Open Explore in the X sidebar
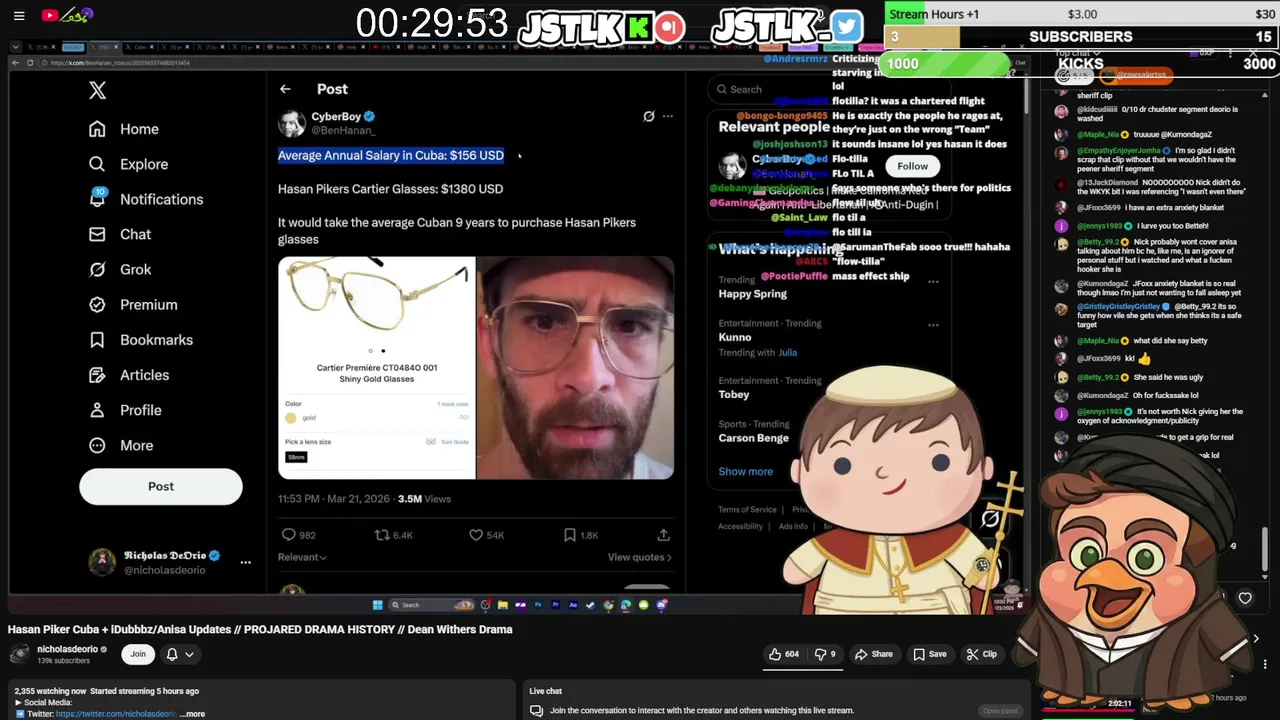 tap(127, 164)
